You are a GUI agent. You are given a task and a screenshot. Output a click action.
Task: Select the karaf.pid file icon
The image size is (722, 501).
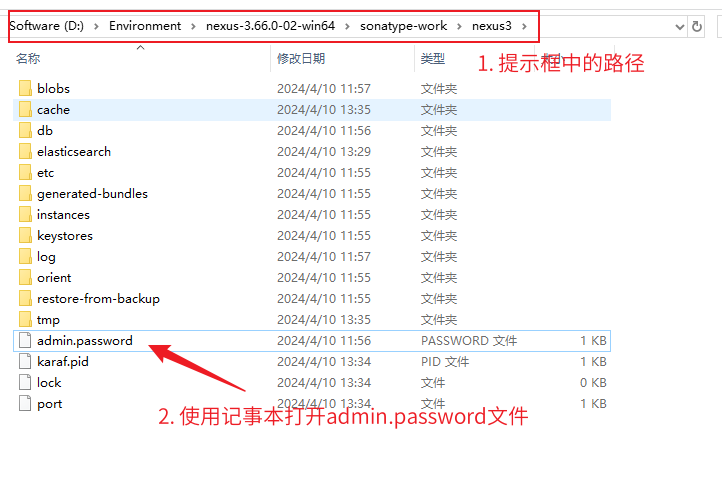coord(25,362)
